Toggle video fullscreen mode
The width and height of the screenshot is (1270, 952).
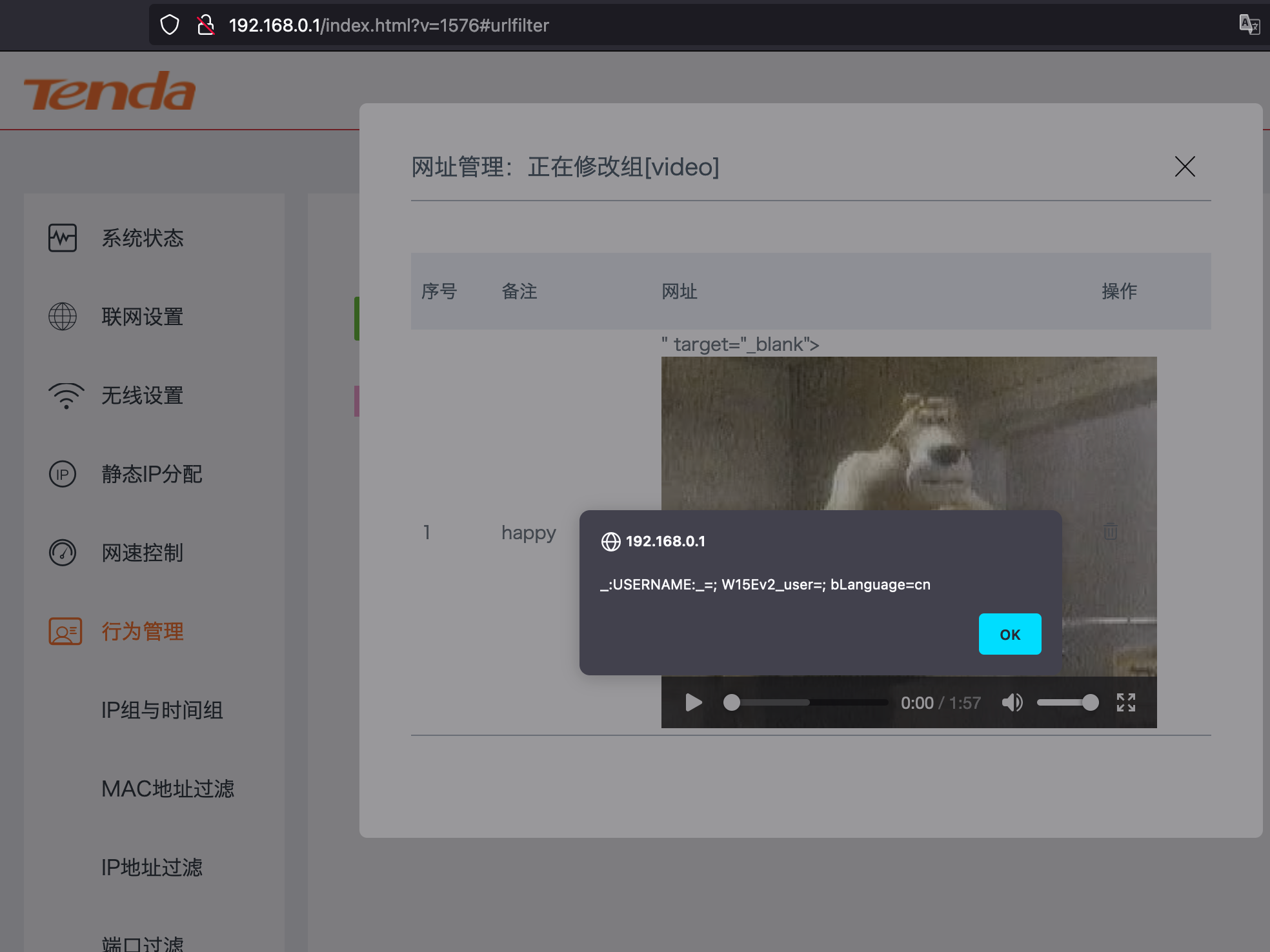click(1125, 702)
